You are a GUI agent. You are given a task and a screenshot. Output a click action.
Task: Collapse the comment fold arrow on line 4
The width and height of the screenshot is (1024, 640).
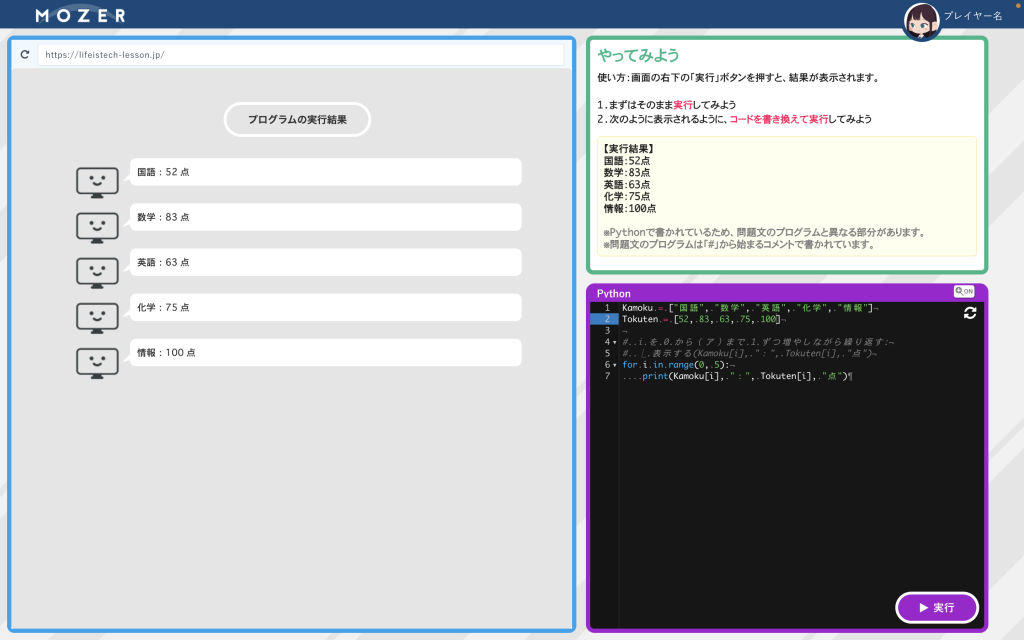[x=615, y=342]
